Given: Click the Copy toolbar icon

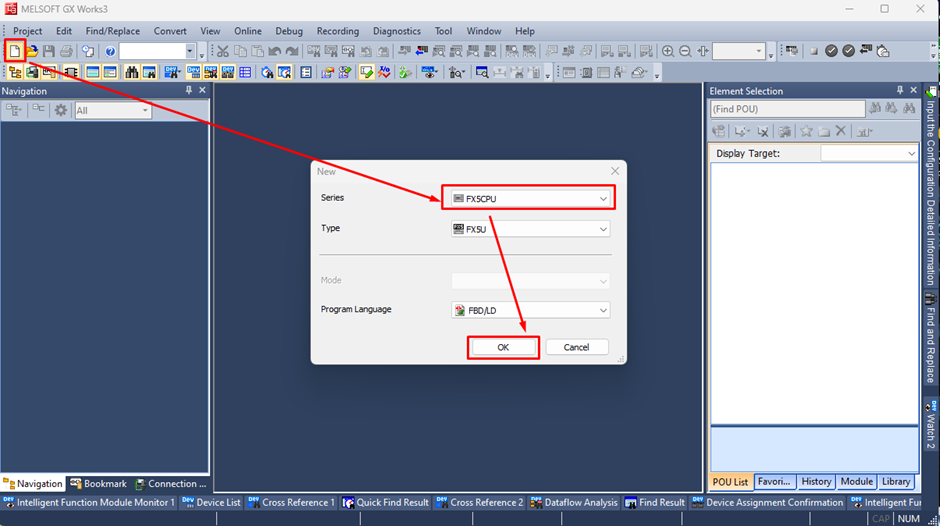Looking at the screenshot, I should (x=240, y=51).
